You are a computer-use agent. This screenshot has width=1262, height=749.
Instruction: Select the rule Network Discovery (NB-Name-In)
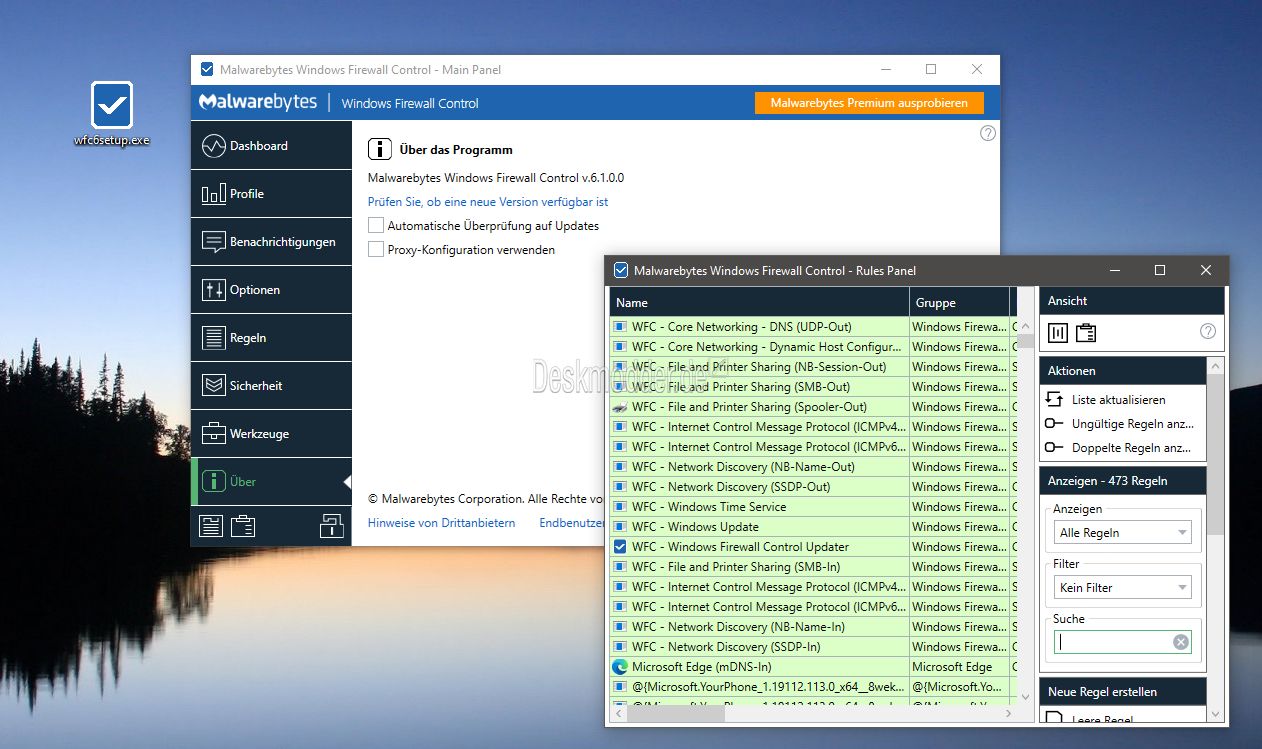pyautogui.click(x=759, y=627)
